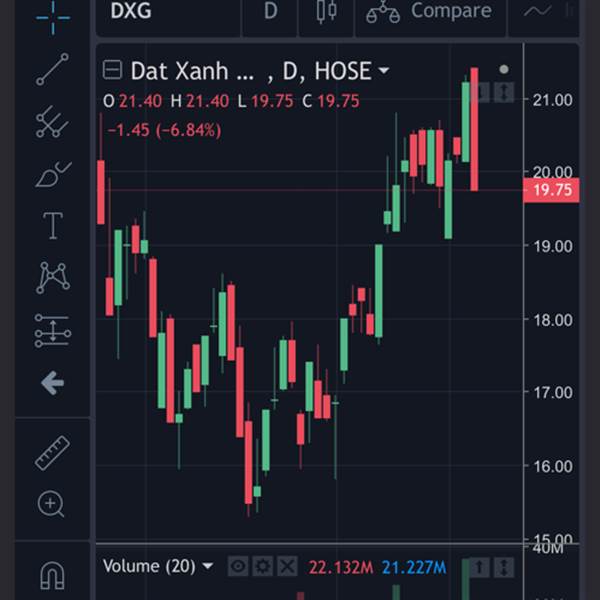Toggle magnet mode
Screen dimensions: 600x600
pyautogui.click(x=52, y=575)
